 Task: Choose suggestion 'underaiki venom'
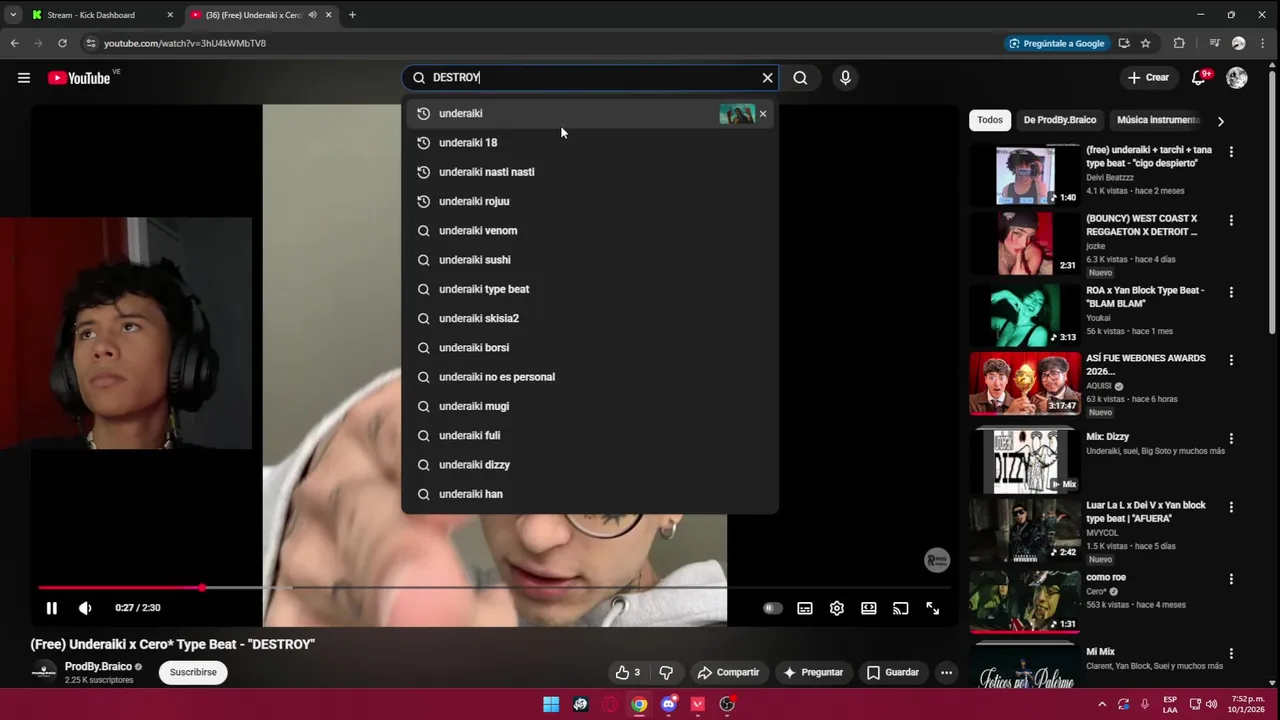(x=590, y=231)
